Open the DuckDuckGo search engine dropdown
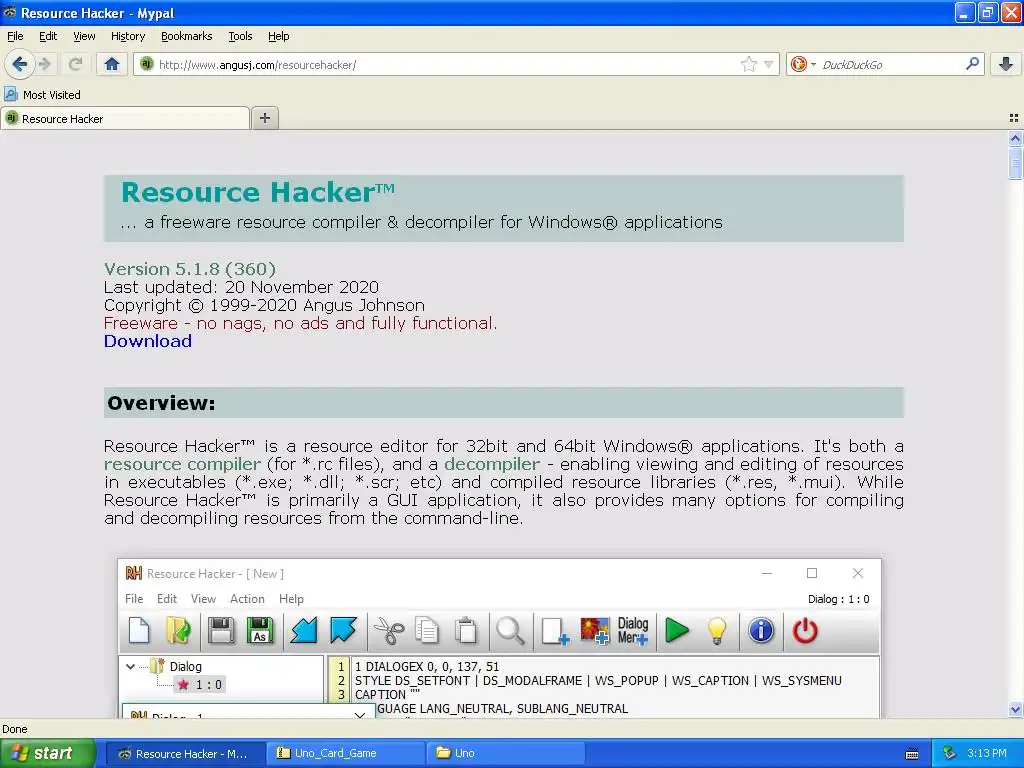 (803, 64)
